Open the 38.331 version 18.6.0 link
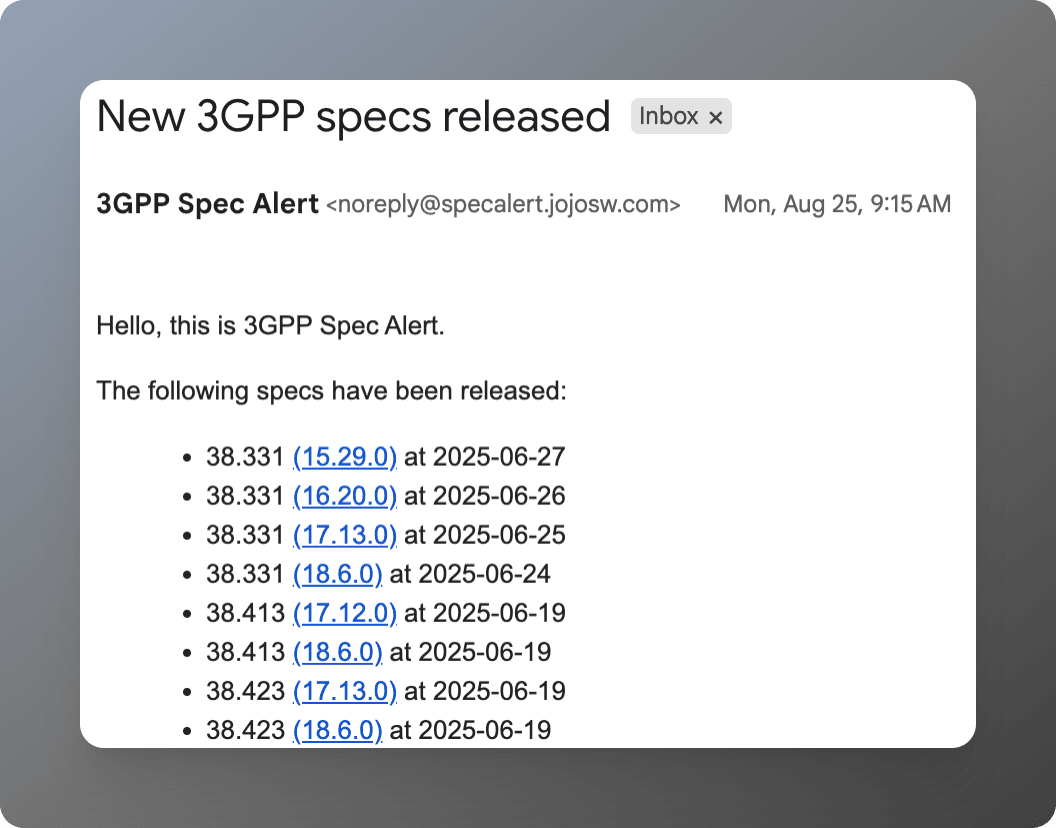1056x828 pixels. coord(337,574)
